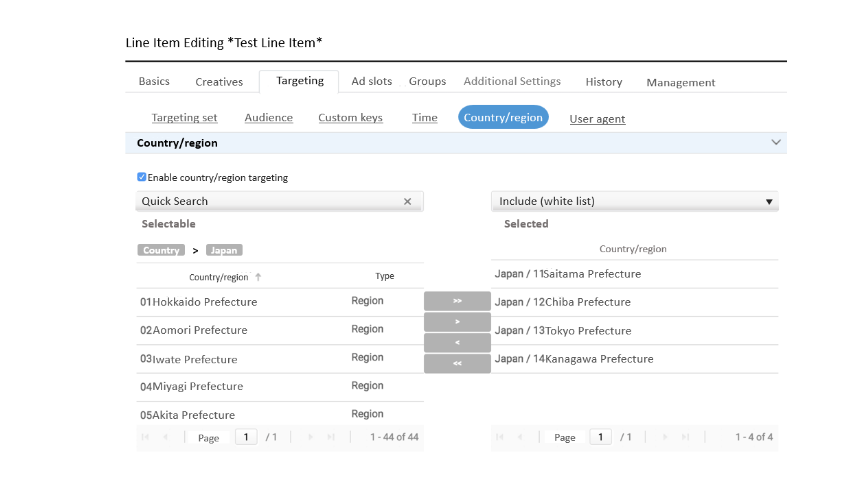Click the remove all (<<) transfer button
The height and width of the screenshot is (489, 863).
coord(457,364)
